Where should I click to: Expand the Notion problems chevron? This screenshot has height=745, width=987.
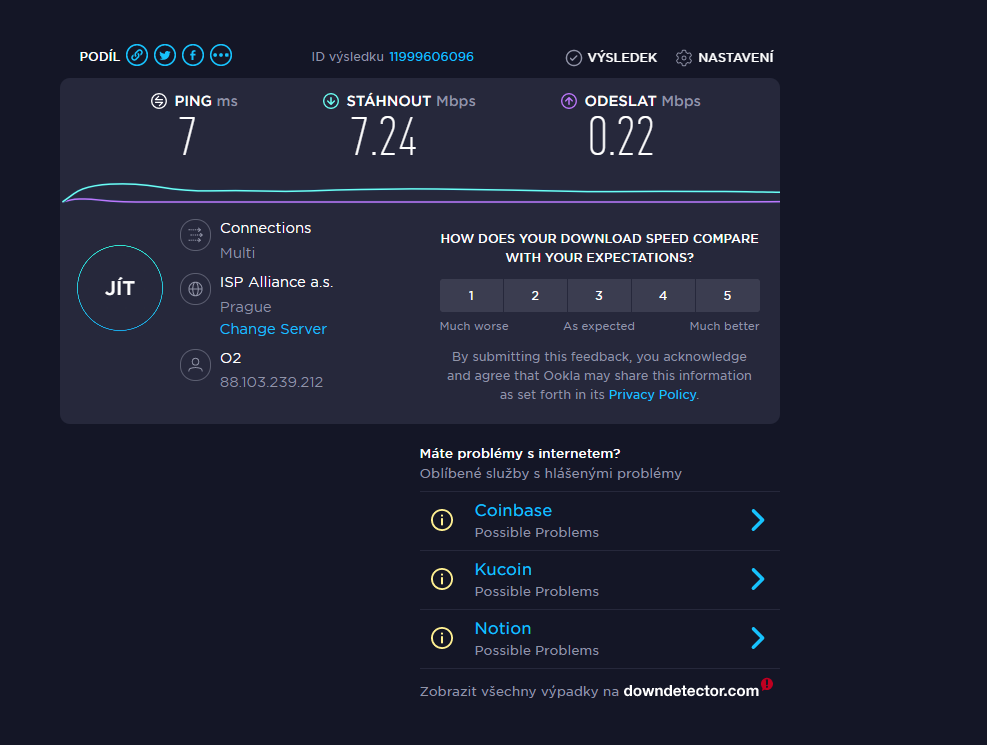coord(757,638)
